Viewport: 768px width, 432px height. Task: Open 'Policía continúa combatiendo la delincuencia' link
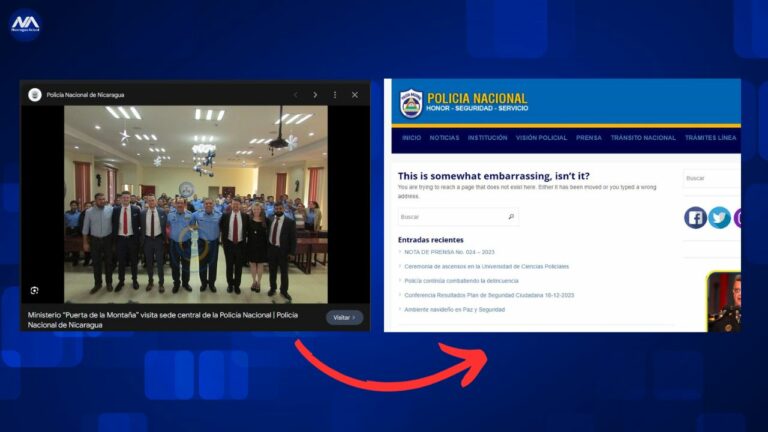tap(461, 281)
